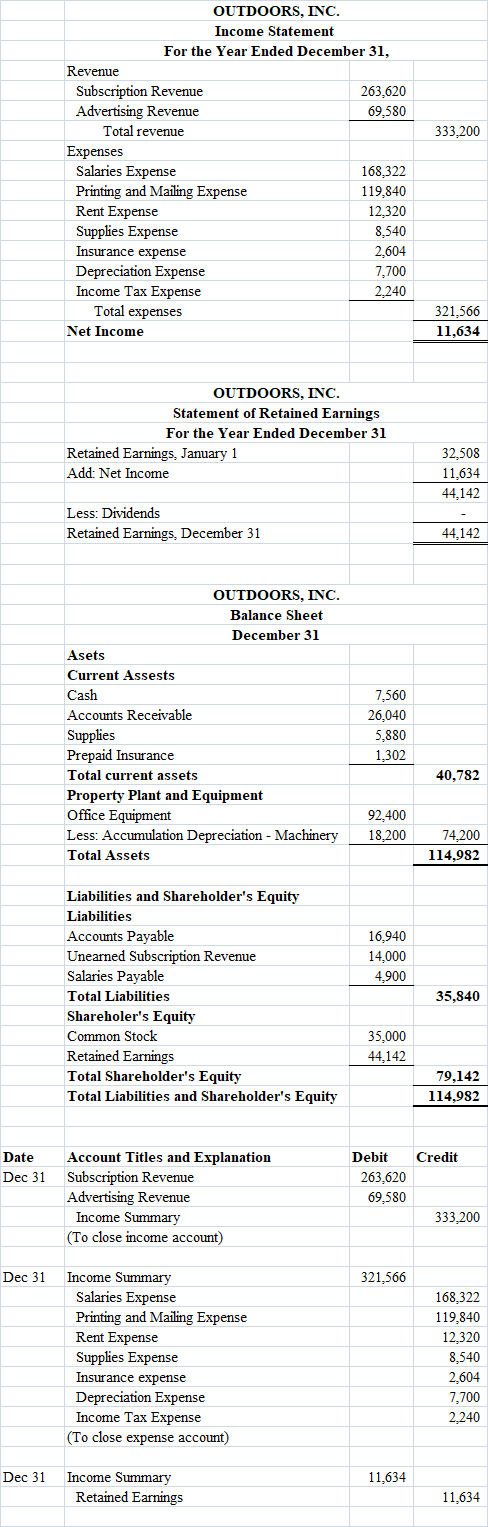Select "(To close income account)" explanation

pos(145,1237)
